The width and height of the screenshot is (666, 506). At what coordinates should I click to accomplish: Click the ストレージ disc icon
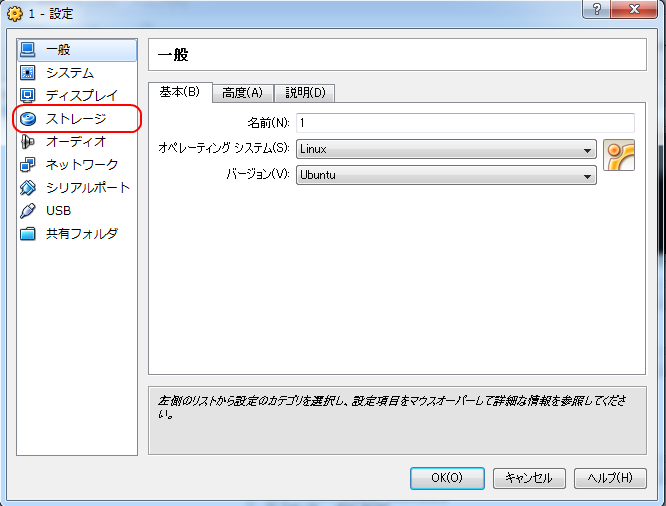click(28, 119)
